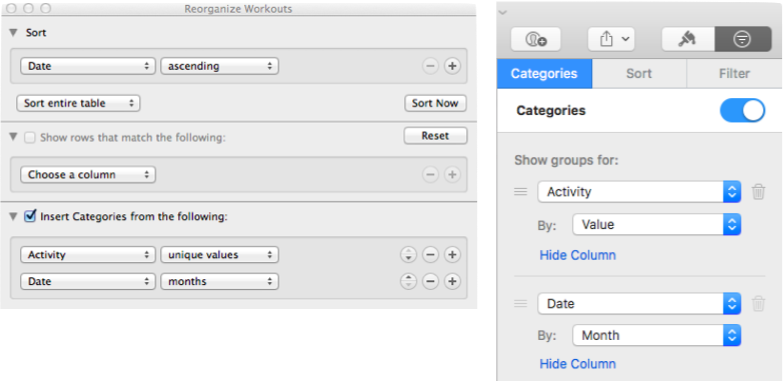Switch to the Sort tab
The height and width of the screenshot is (381, 783).
(x=639, y=73)
